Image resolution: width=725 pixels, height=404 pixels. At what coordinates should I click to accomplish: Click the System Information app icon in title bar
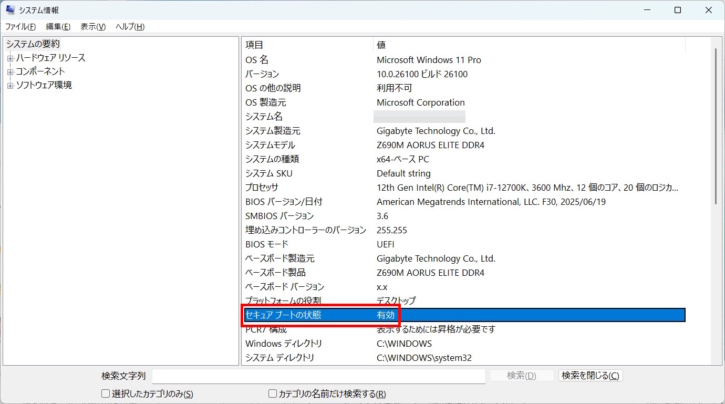[10, 10]
